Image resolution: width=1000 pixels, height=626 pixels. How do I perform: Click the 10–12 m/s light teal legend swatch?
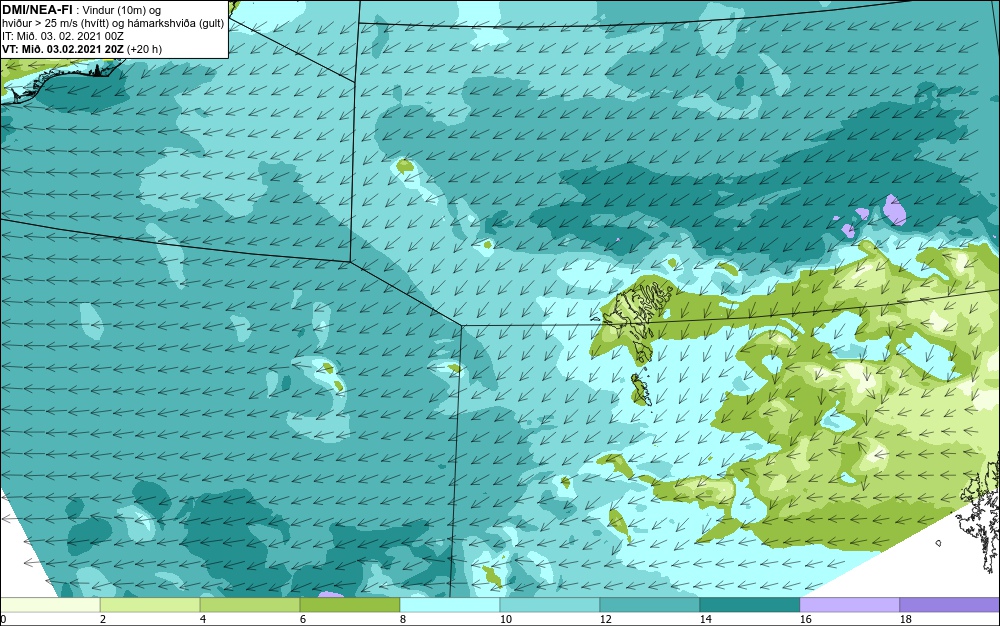(550, 604)
